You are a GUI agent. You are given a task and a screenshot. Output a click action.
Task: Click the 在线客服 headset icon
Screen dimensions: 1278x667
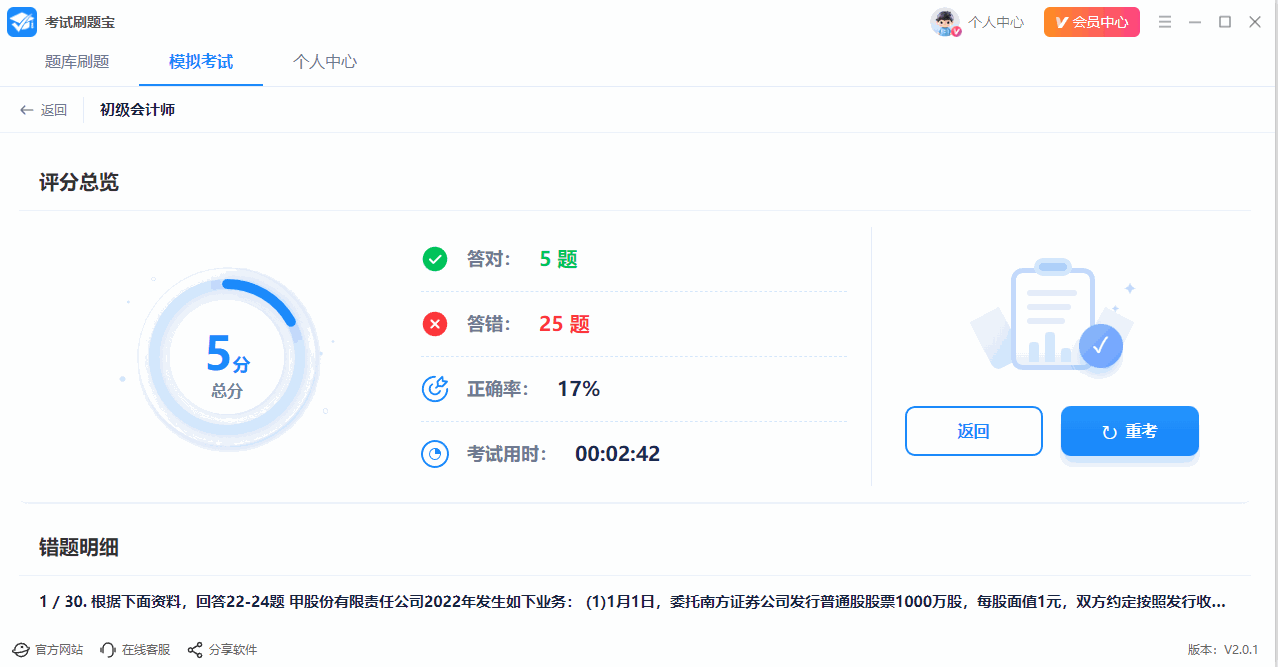(x=108, y=650)
